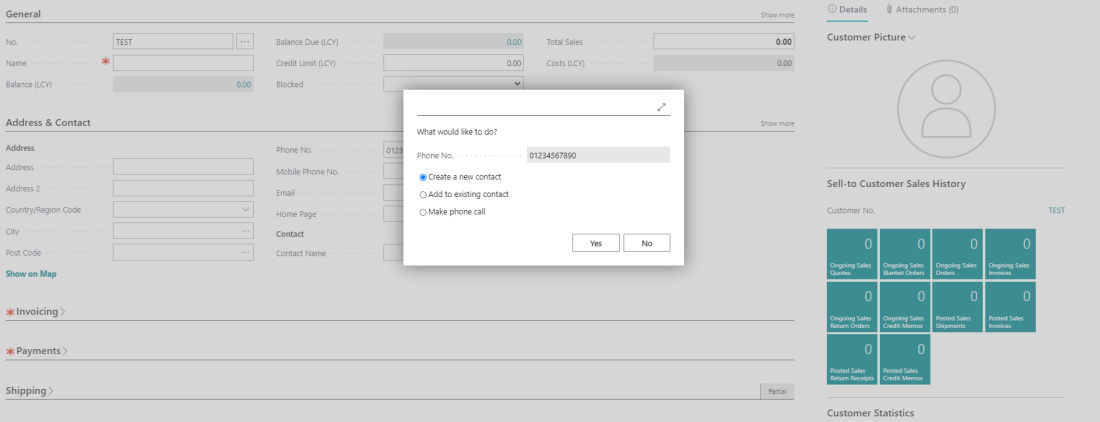Expand the Invoicing section
This screenshot has width=1100, height=422.
[x=38, y=312]
